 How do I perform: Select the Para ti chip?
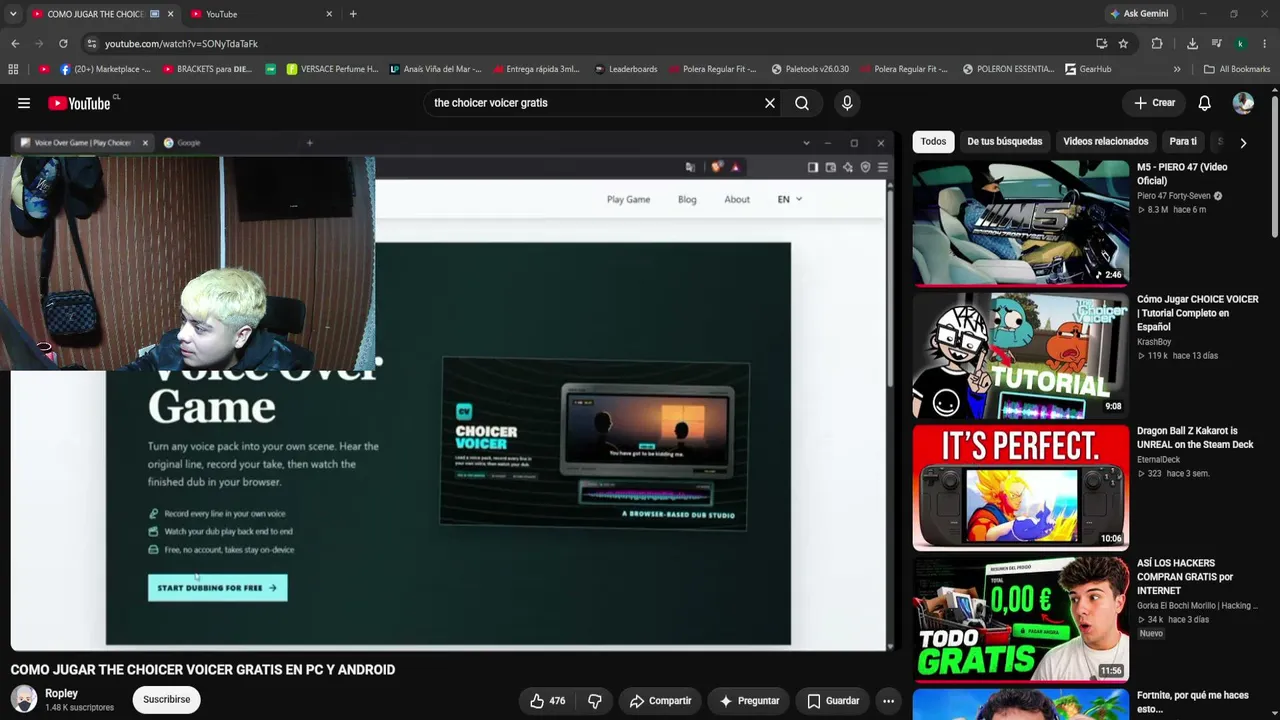pos(1183,142)
